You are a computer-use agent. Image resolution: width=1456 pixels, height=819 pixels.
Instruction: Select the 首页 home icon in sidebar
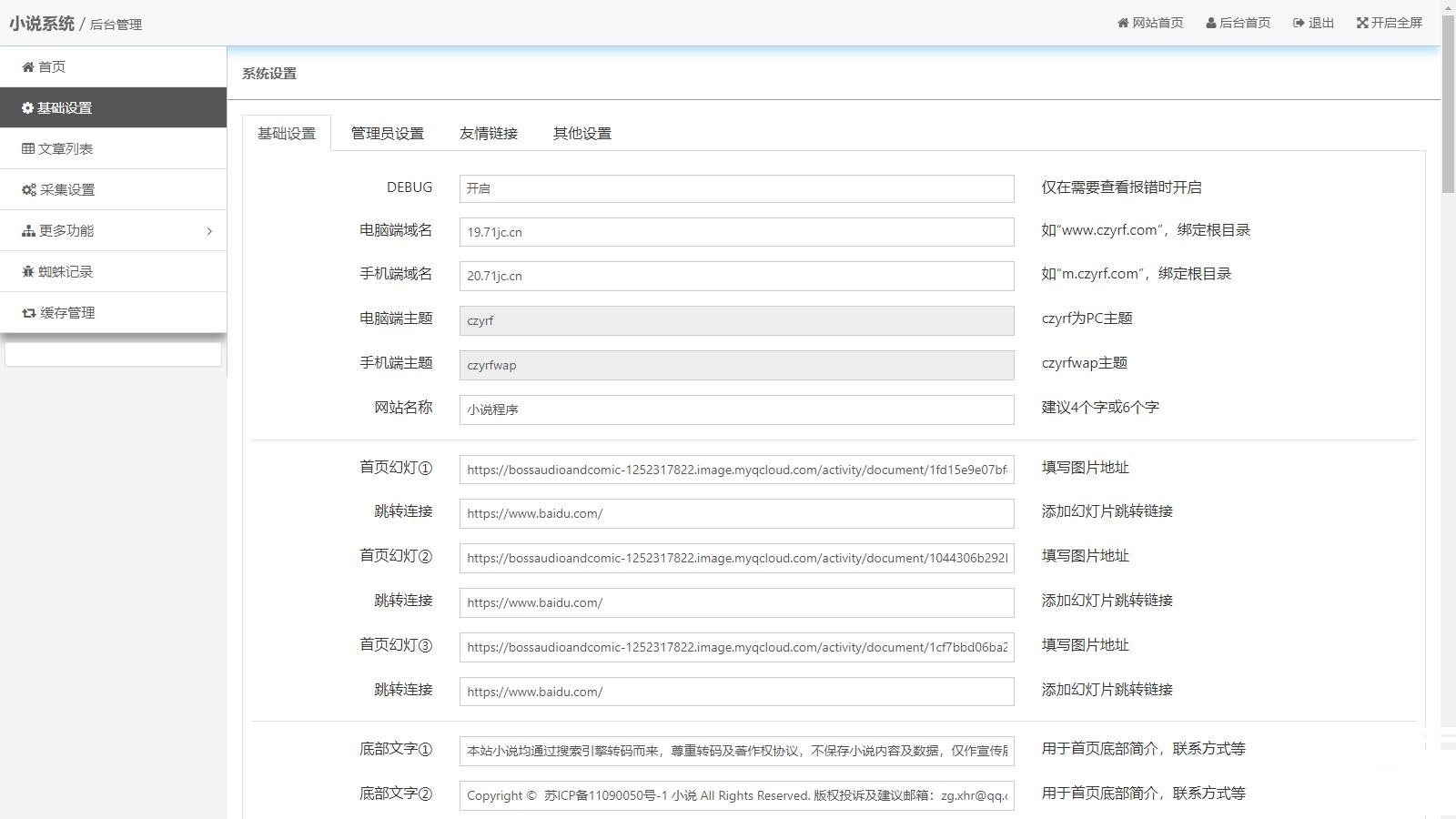click(x=26, y=66)
